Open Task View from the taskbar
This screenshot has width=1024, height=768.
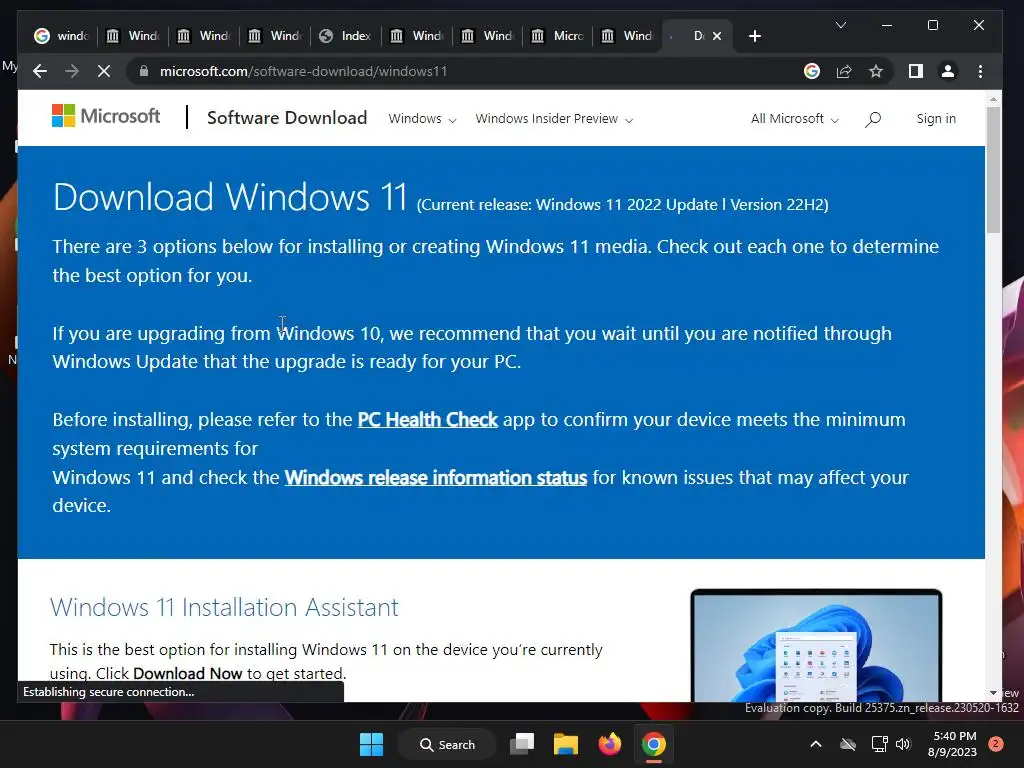[x=522, y=744]
